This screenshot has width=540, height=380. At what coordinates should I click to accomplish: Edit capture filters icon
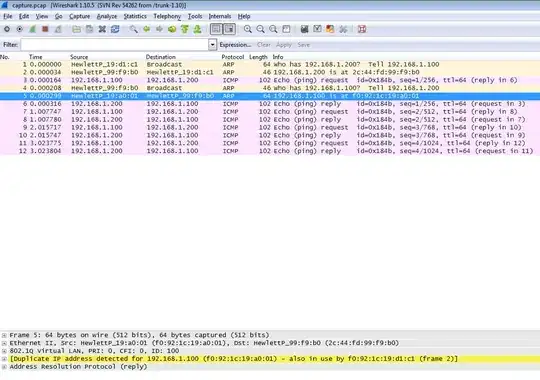pos(304,29)
